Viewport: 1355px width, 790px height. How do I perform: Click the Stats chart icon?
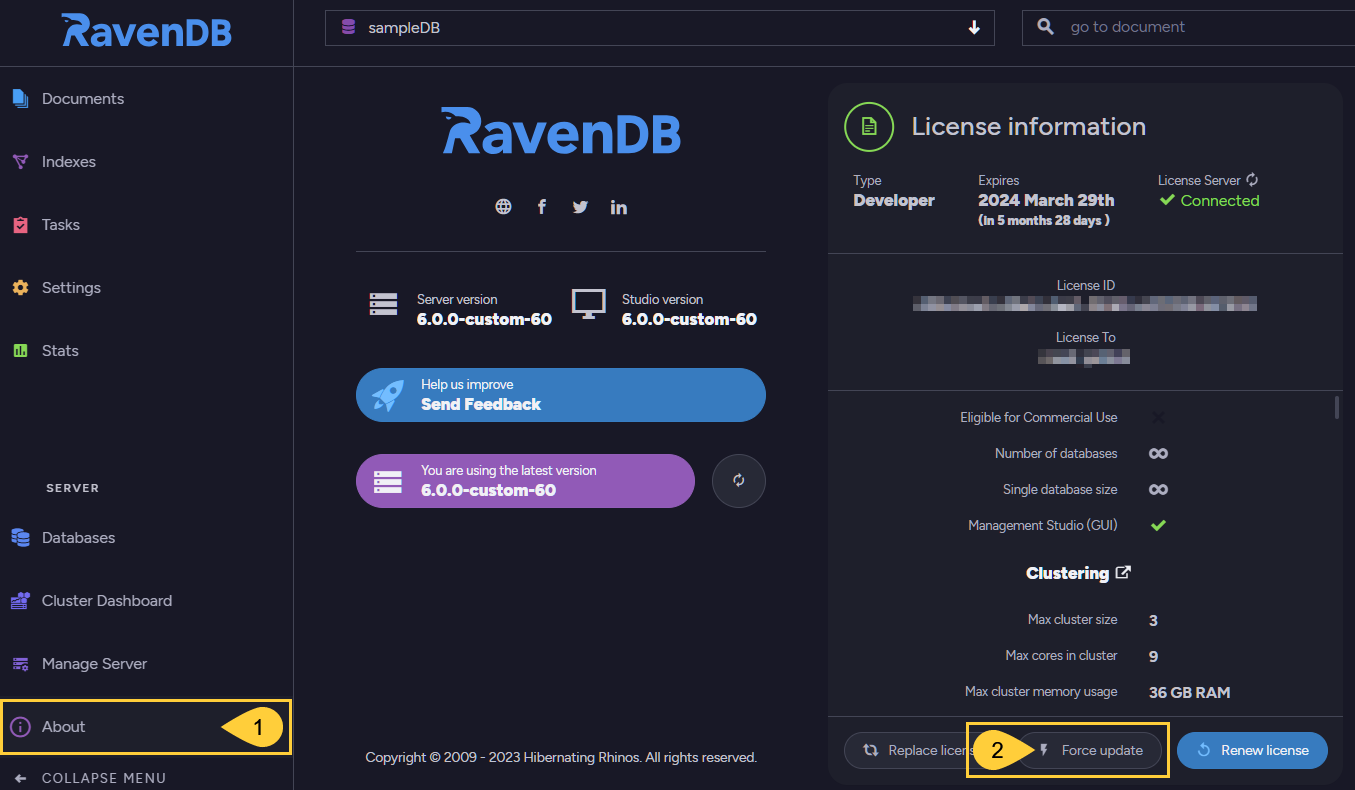[20, 351]
